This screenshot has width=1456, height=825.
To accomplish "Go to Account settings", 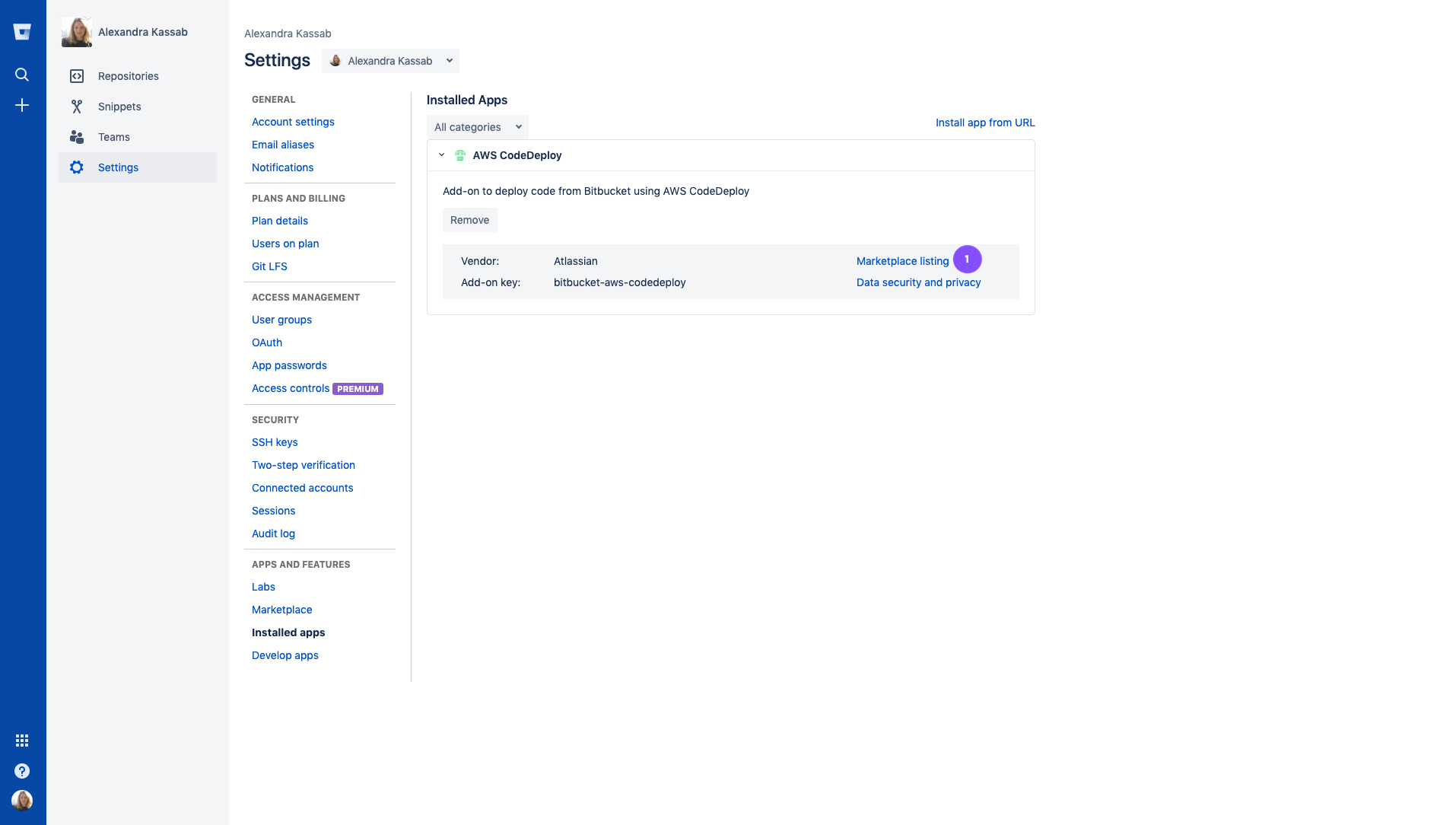I will tap(293, 122).
